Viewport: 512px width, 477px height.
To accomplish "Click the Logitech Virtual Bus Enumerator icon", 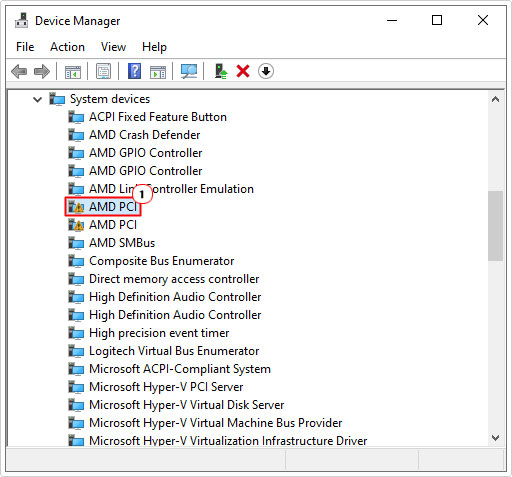I will [76, 351].
